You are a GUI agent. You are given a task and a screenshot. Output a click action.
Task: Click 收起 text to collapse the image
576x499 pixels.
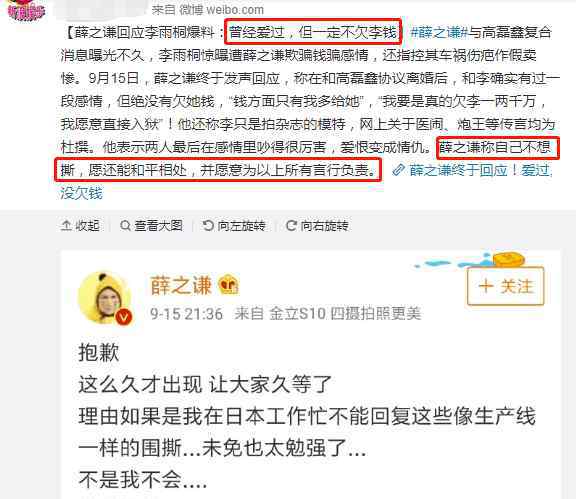point(87,225)
